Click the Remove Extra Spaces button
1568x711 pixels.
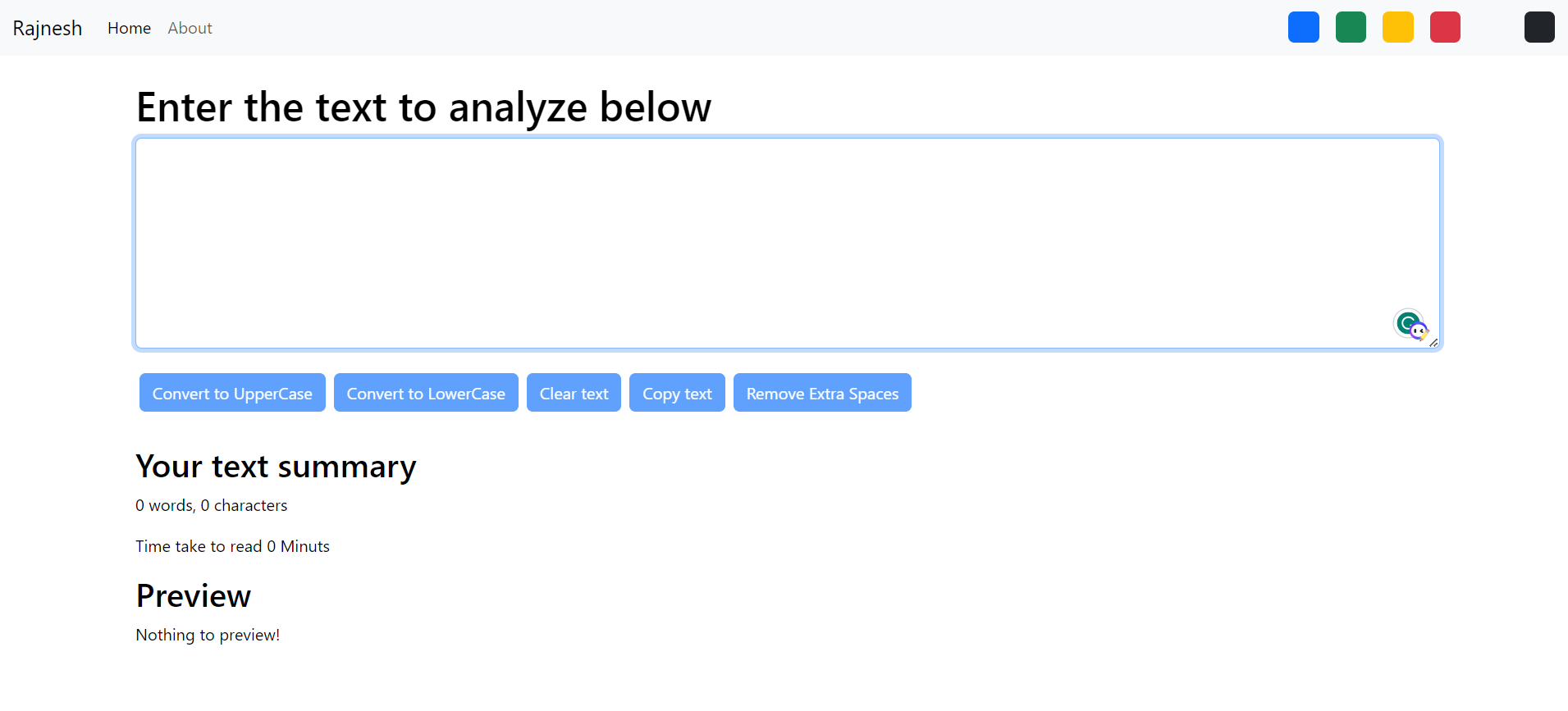822,393
